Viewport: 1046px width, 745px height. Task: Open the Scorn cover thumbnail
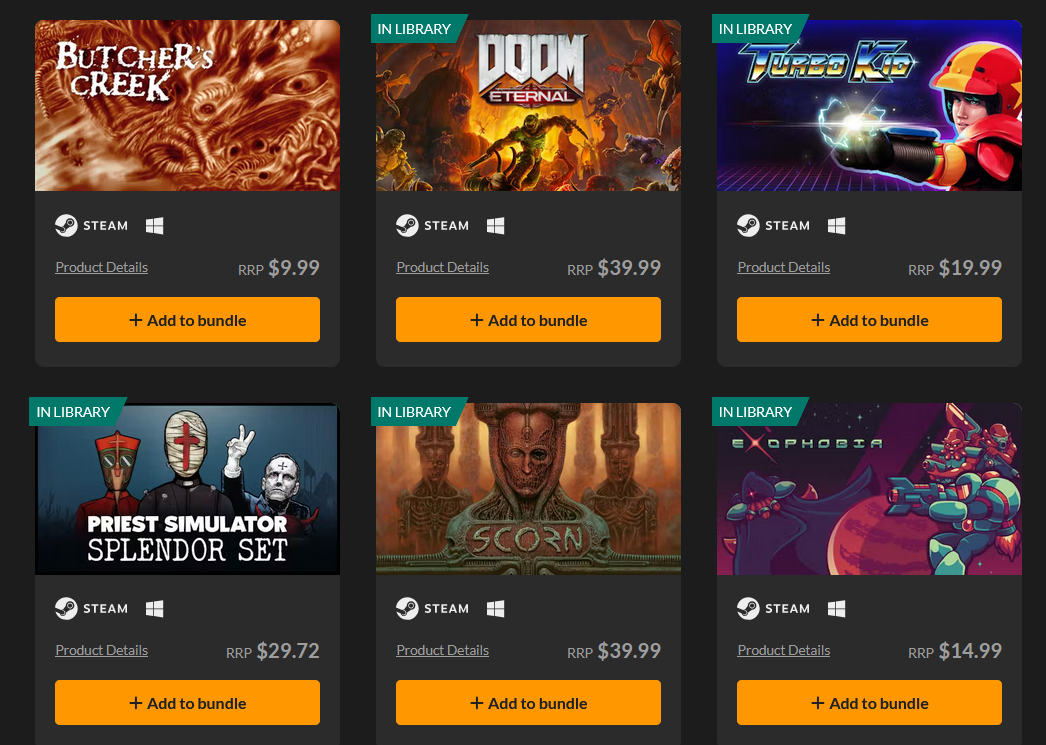[x=528, y=489]
